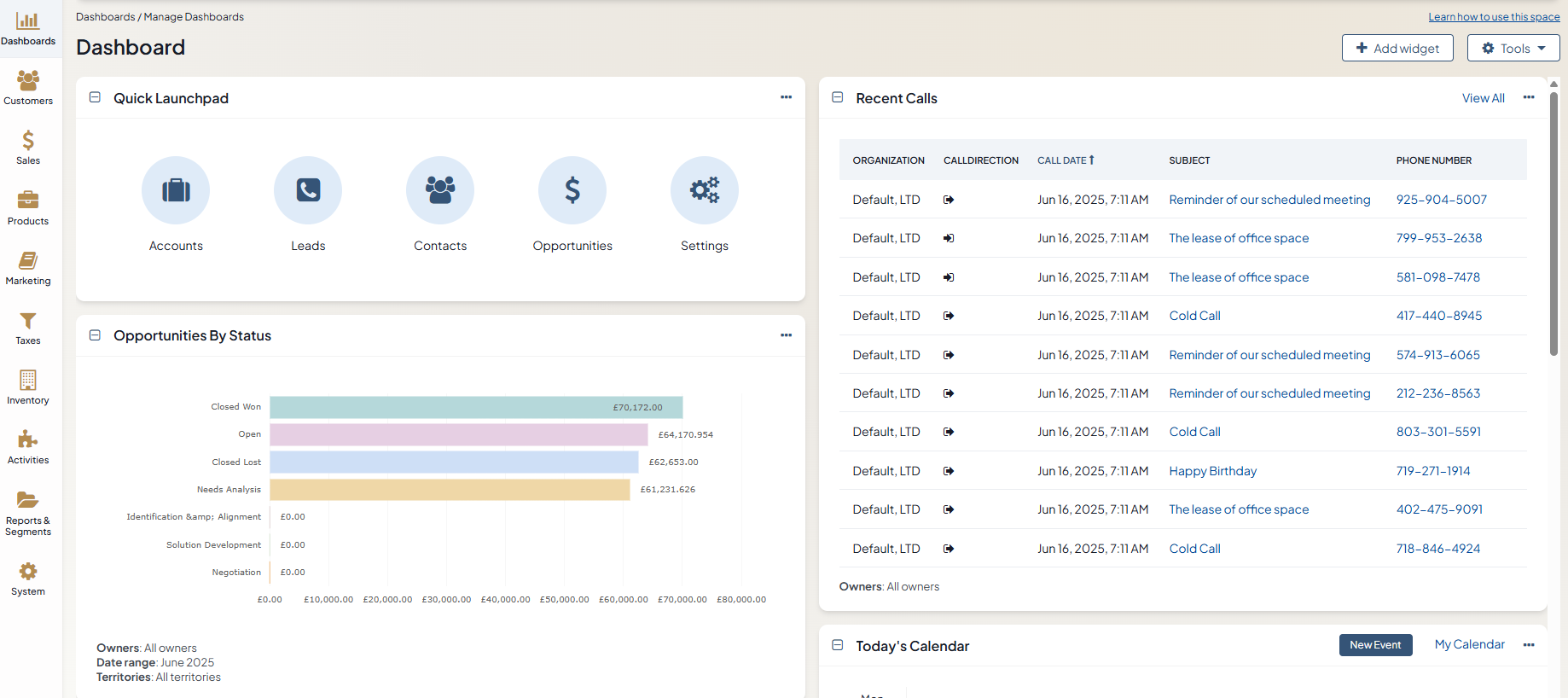Open Marketing in the sidebar

point(28,268)
